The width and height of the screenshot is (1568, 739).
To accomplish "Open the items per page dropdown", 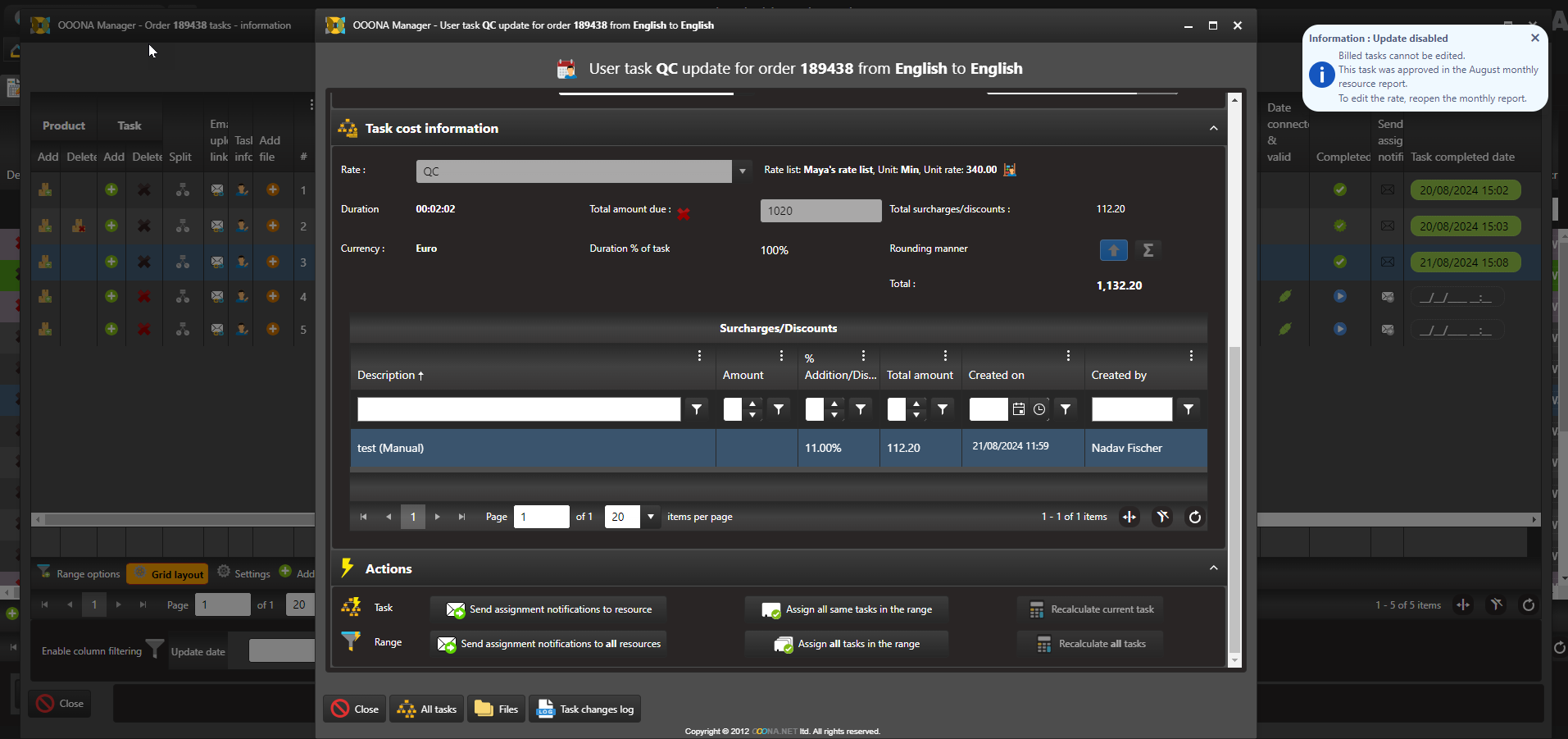I will (x=651, y=517).
